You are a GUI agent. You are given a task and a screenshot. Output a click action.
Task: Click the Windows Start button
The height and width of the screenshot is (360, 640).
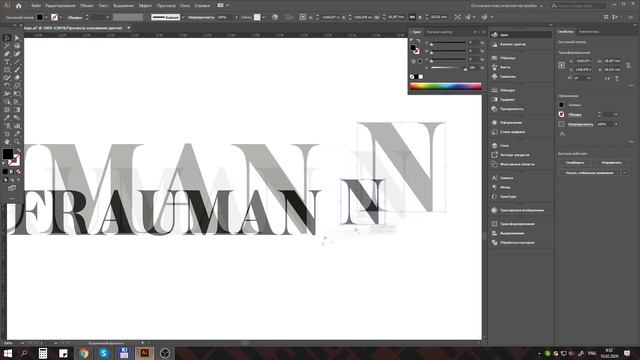click(7, 353)
